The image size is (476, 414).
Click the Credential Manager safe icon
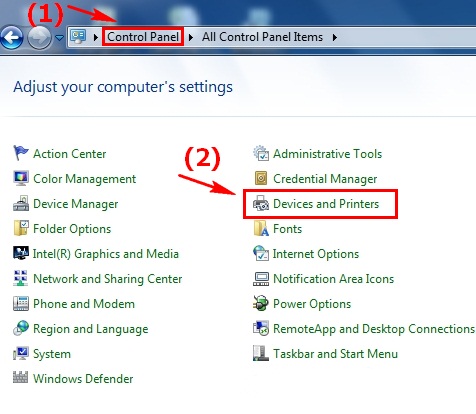click(x=261, y=178)
